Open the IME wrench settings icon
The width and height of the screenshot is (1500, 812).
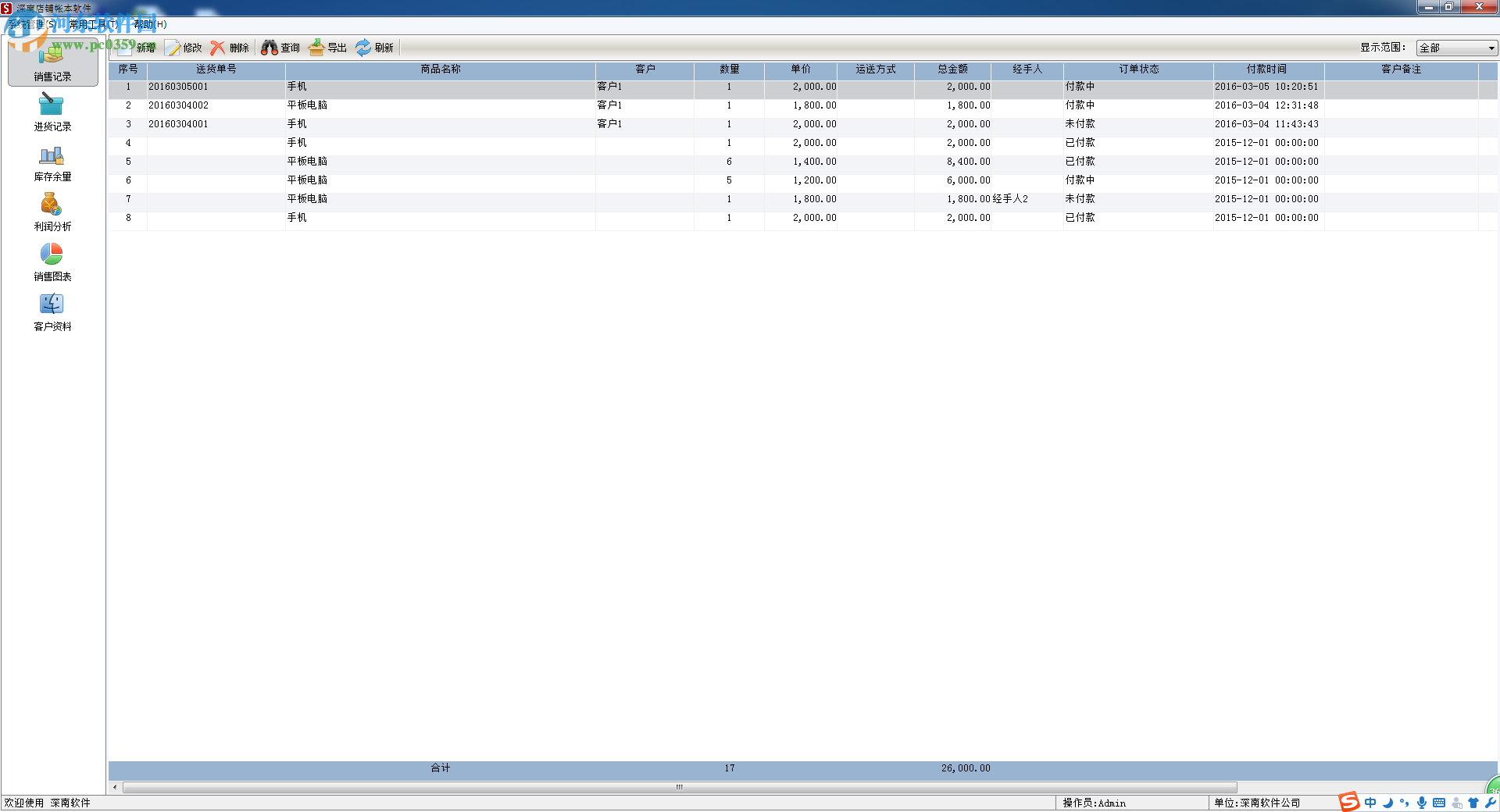coord(1491,803)
